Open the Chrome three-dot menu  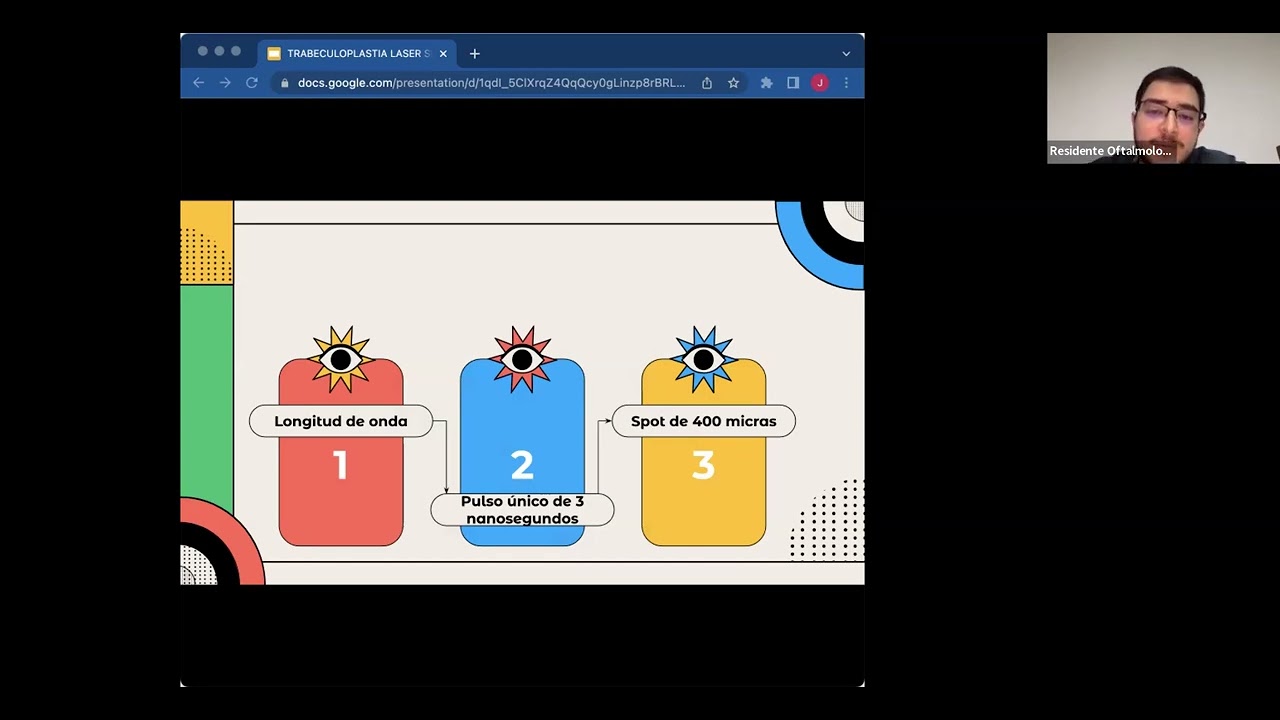click(846, 83)
